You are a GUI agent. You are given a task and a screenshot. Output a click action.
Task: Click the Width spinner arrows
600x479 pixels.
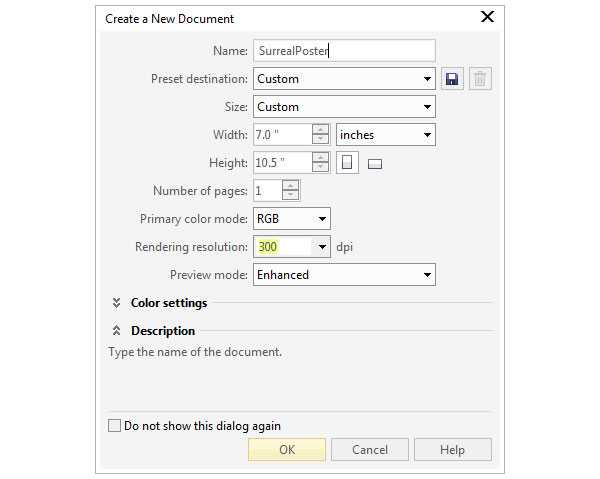tap(320, 135)
